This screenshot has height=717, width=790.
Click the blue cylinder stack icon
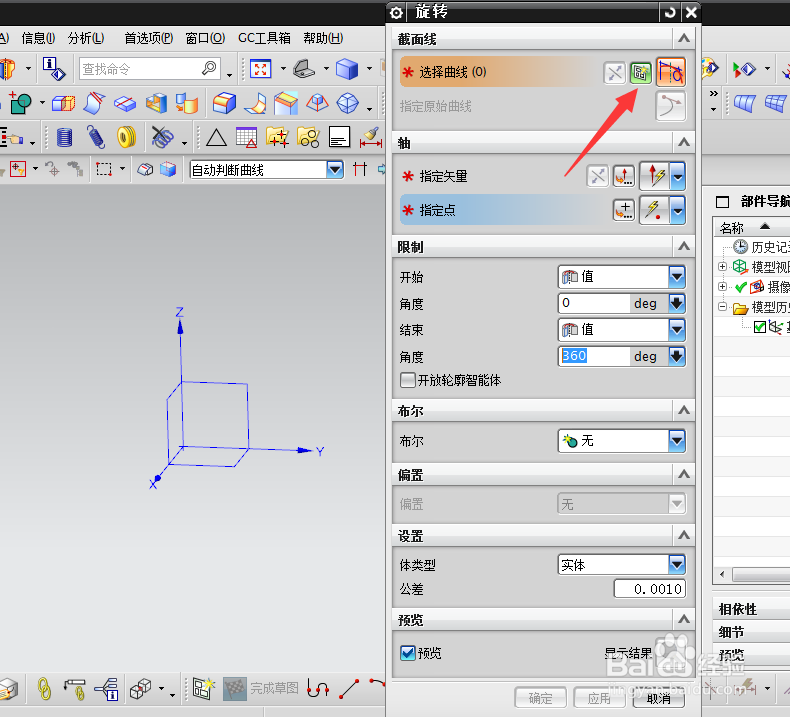tap(64, 137)
